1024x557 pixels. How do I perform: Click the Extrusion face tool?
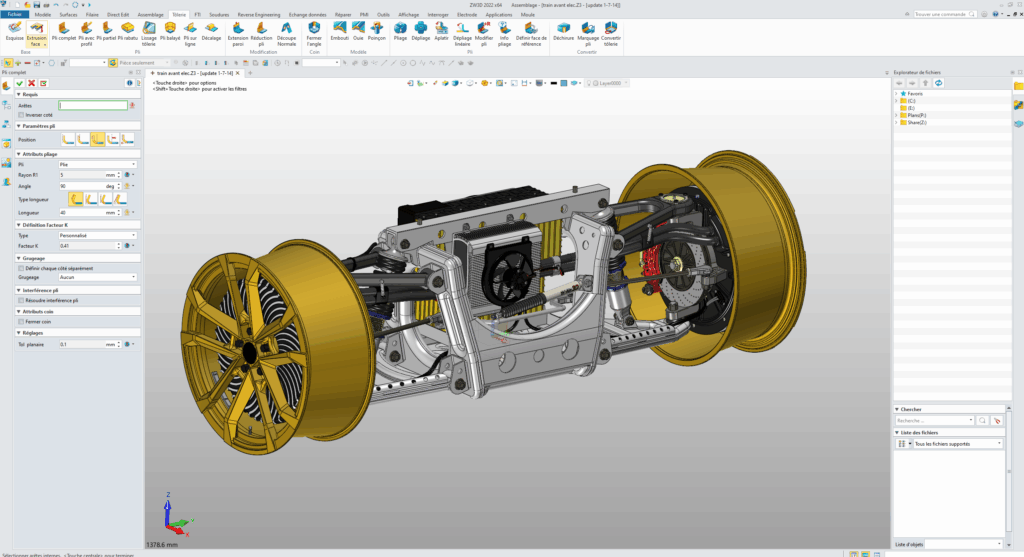click(x=37, y=34)
